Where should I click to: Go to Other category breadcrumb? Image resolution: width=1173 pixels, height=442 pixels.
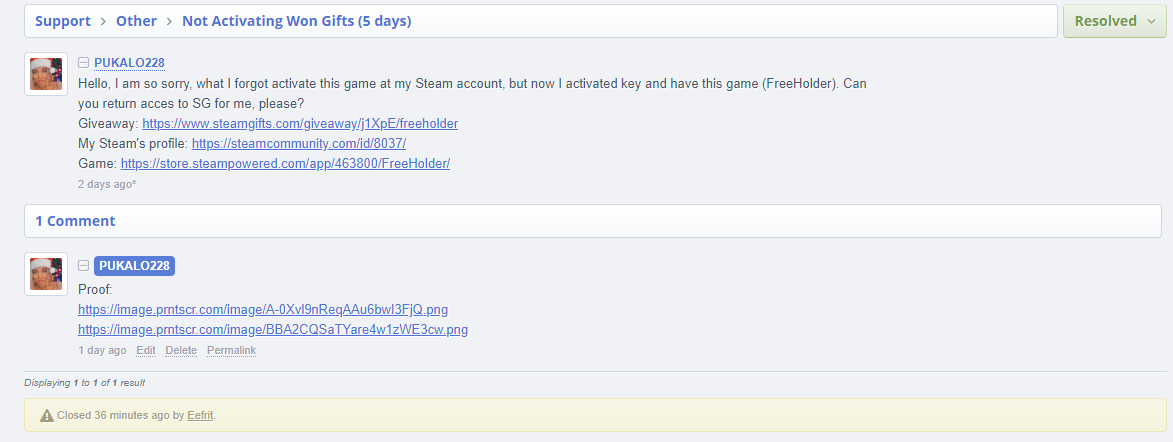point(136,21)
